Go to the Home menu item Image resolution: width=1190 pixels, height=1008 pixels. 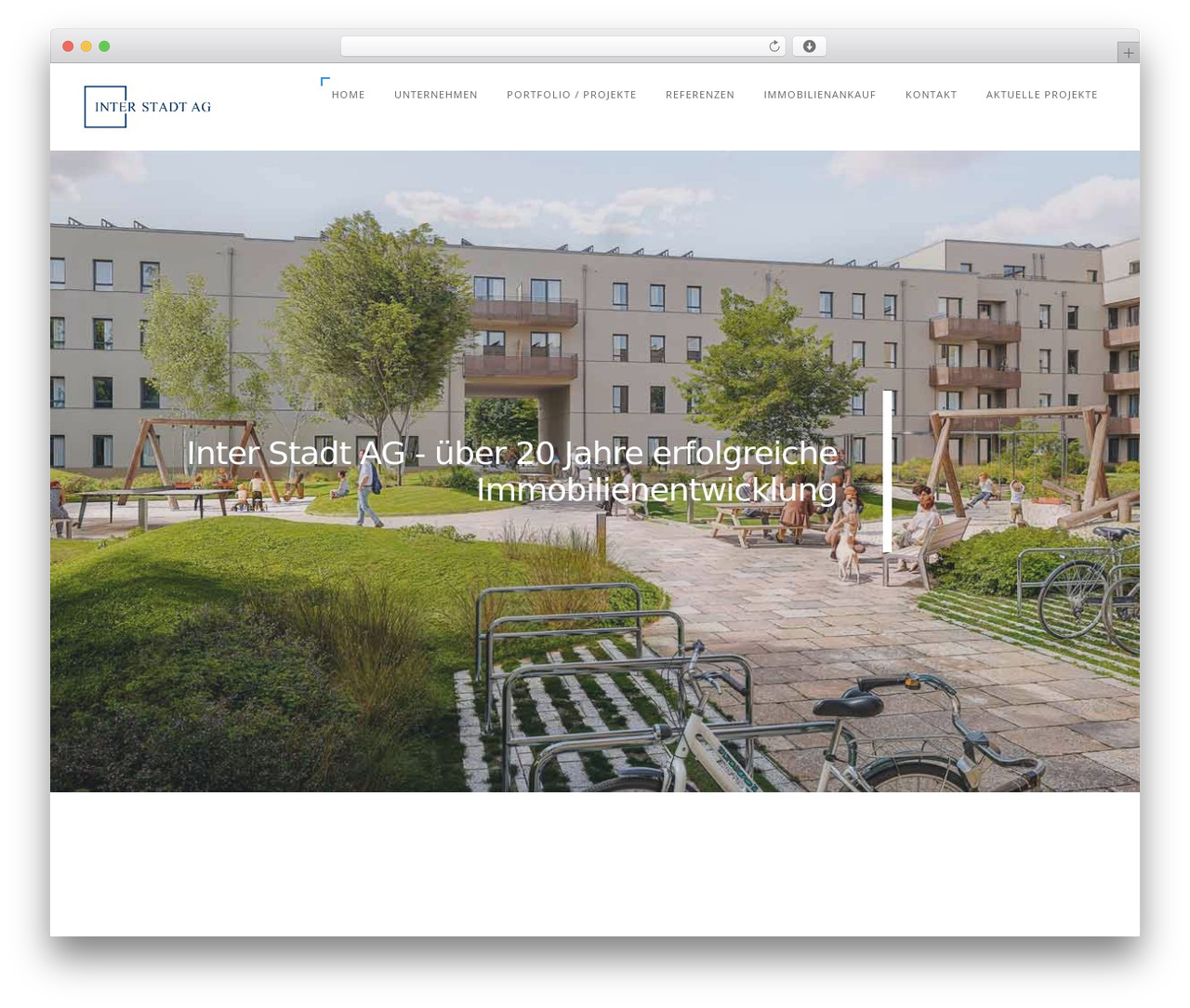pyautogui.click(x=348, y=95)
